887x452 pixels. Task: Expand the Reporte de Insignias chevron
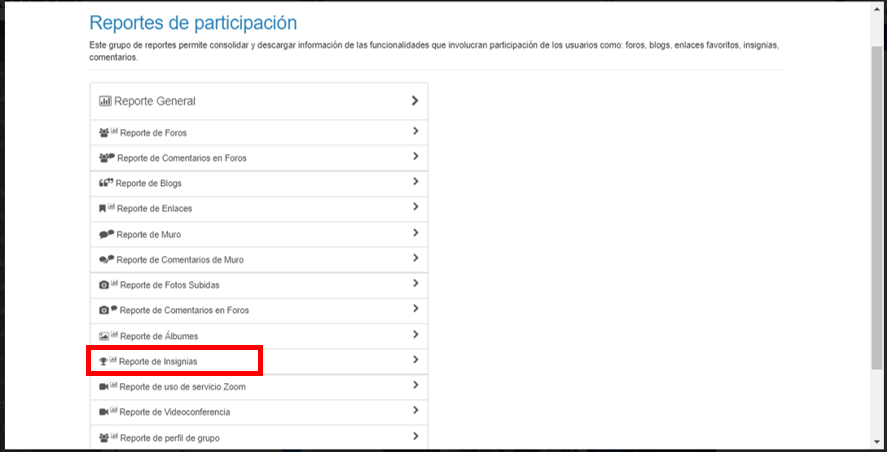(x=415, y=359)
